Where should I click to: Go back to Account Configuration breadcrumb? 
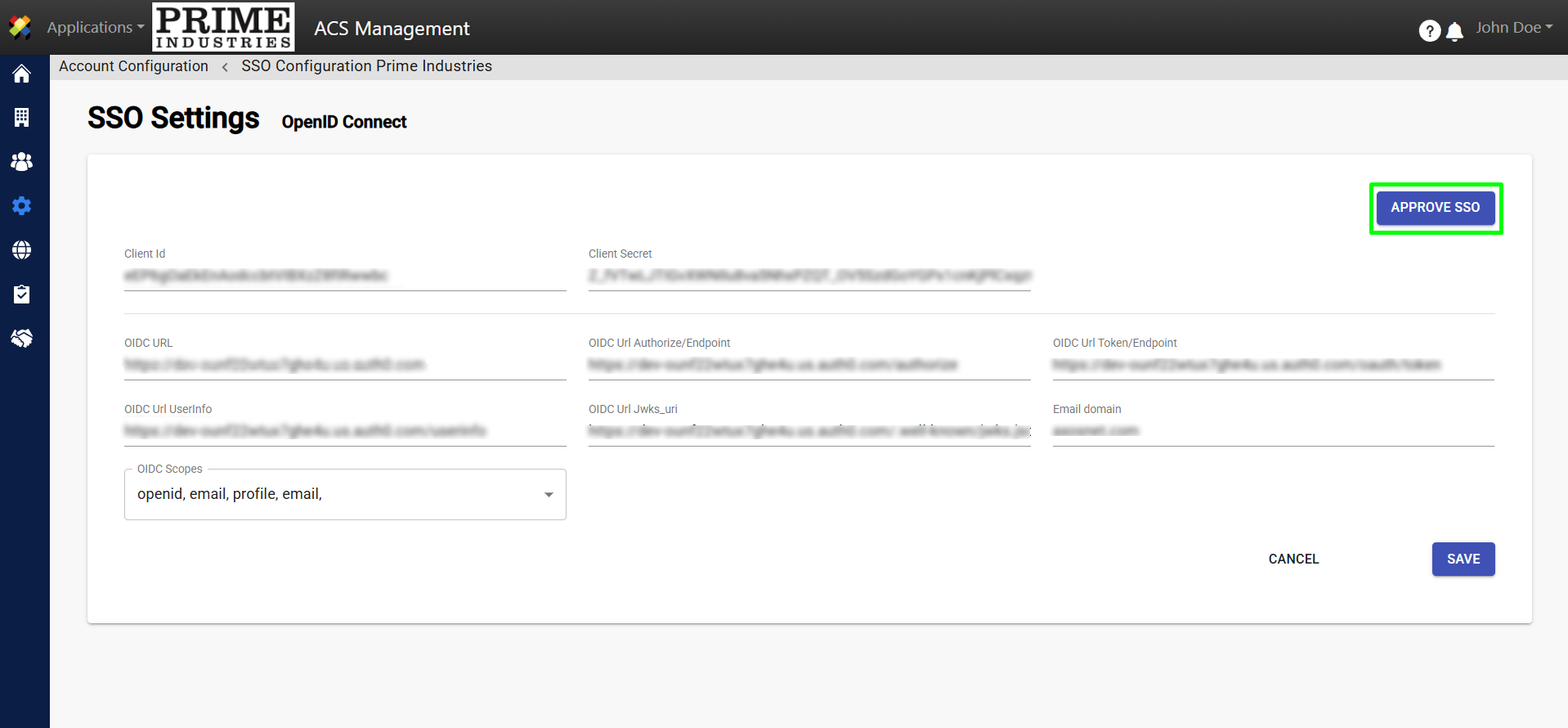pos(133,66)
